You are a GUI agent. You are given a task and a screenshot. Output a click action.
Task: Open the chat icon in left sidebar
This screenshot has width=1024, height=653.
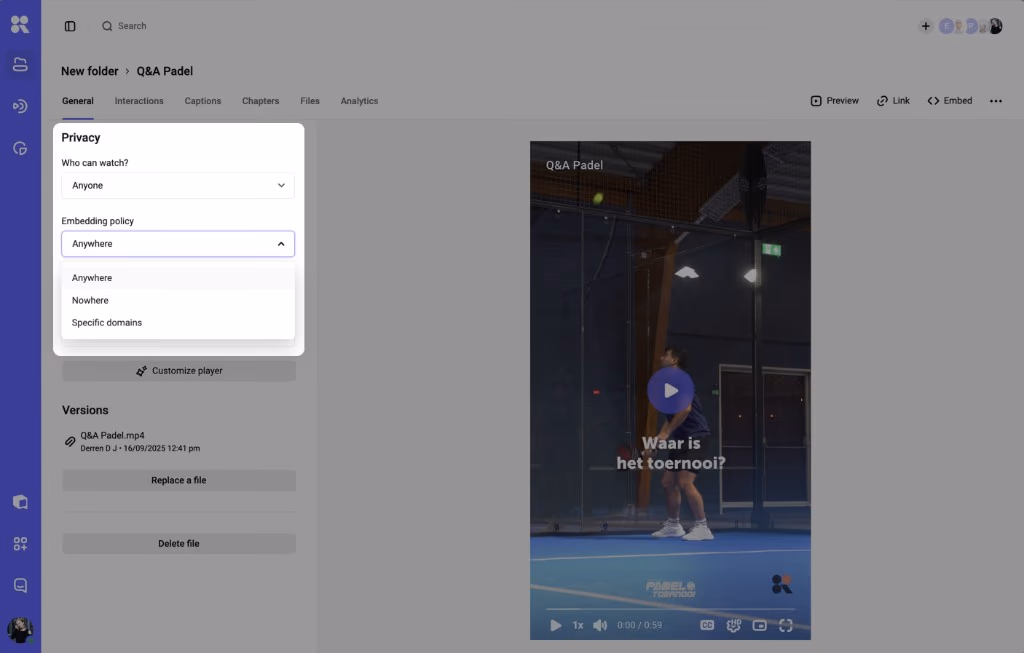[x=20, y=585]
